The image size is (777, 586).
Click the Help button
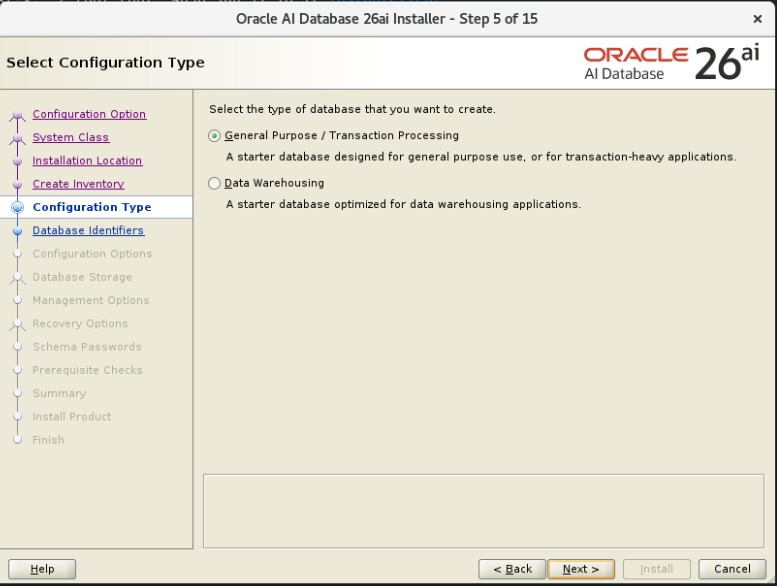(42, 569)
